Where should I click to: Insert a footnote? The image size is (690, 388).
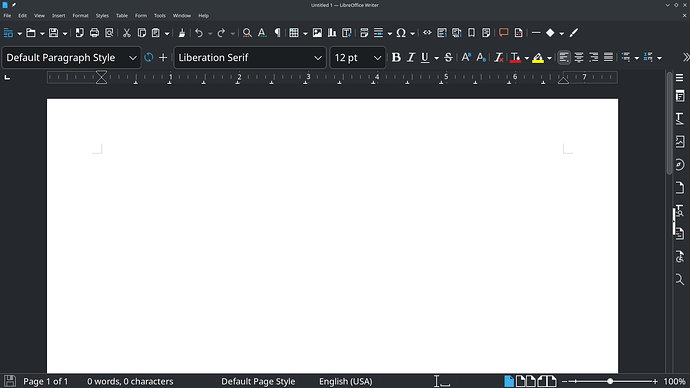click(x=442, y=33)
